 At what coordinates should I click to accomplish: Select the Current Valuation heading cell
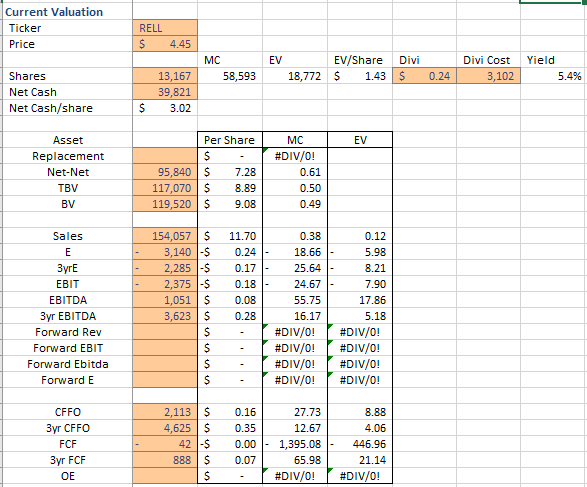[67, 12]
